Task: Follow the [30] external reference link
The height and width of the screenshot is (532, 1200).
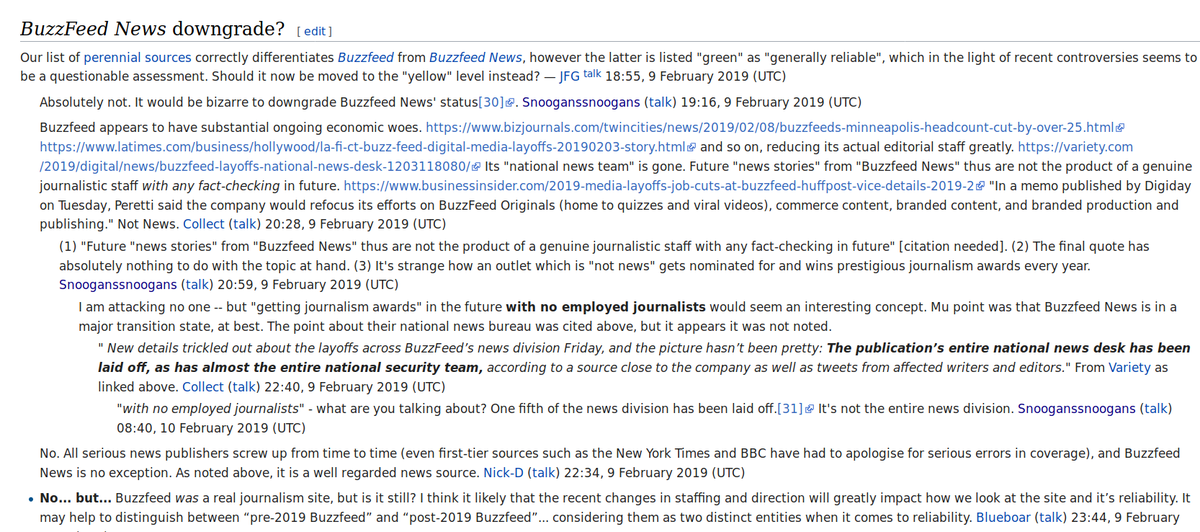Action: tap(496, 102)
